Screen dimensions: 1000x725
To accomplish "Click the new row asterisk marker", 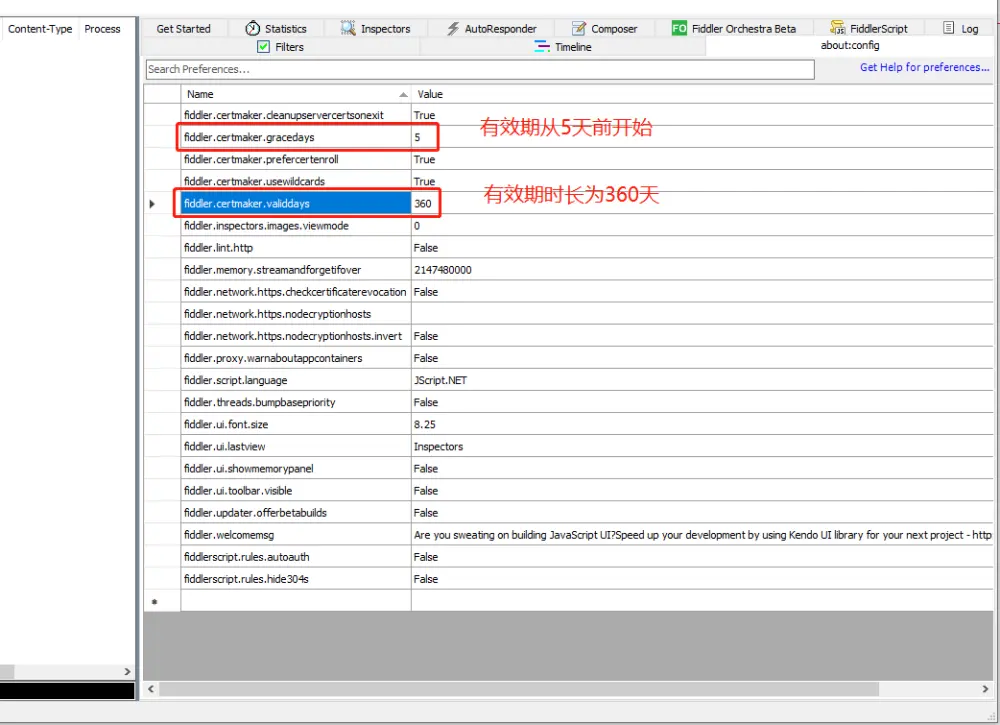I will coord(154,601).
